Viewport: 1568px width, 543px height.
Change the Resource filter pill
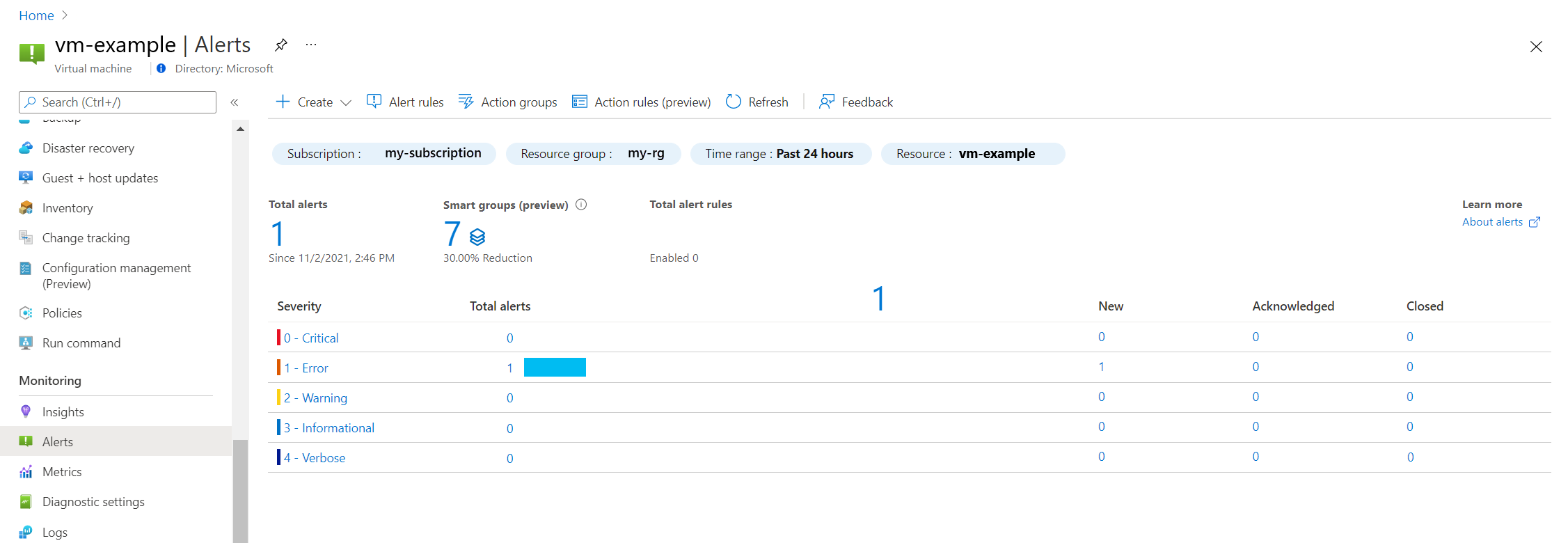pos(972,154)
